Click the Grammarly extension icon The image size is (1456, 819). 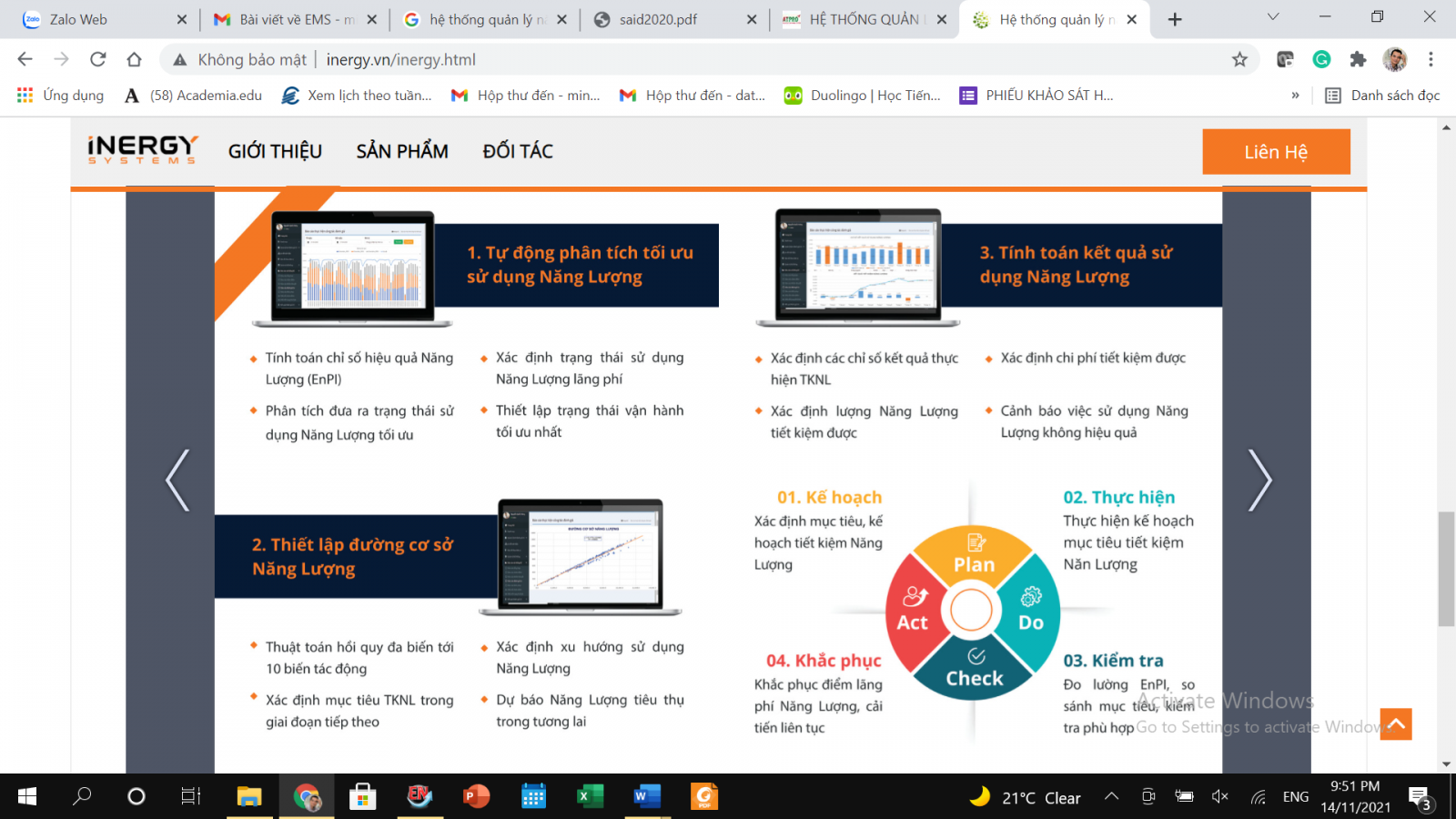coord(1321,59)
